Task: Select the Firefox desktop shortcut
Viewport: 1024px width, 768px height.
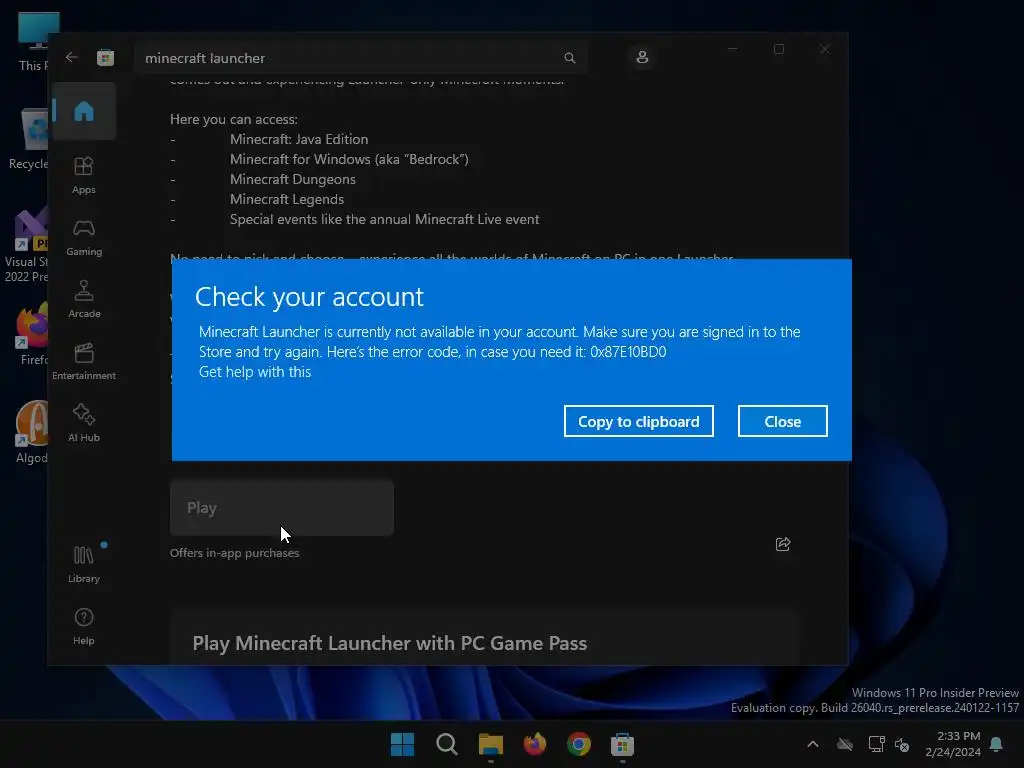Action: coord(33,333)
